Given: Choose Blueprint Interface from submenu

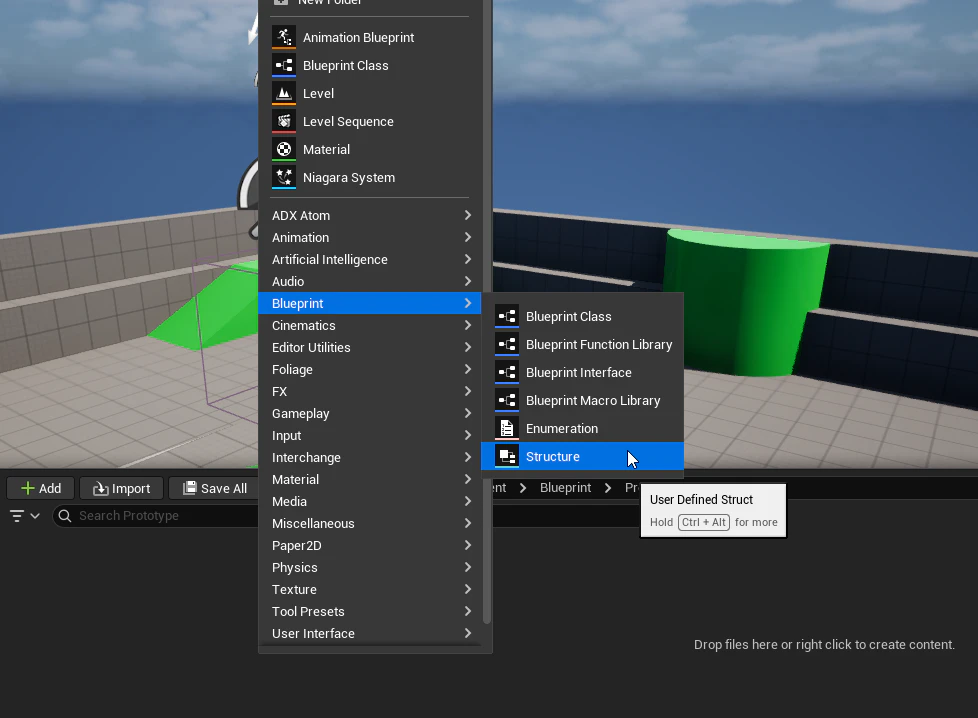Looking at the screenshot, I should tap(583, 372).
